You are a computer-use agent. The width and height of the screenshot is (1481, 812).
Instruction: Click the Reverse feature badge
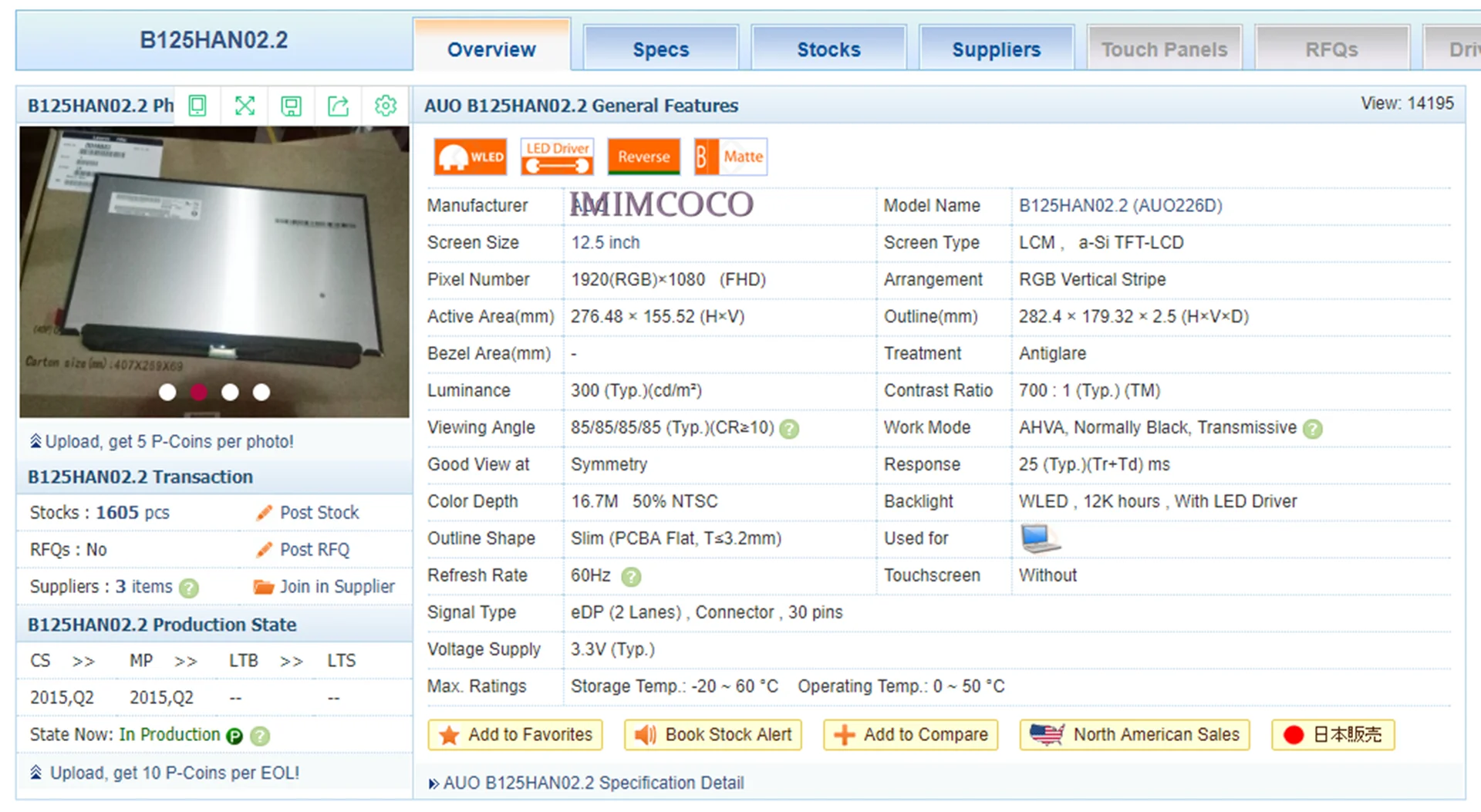[644, 157]
